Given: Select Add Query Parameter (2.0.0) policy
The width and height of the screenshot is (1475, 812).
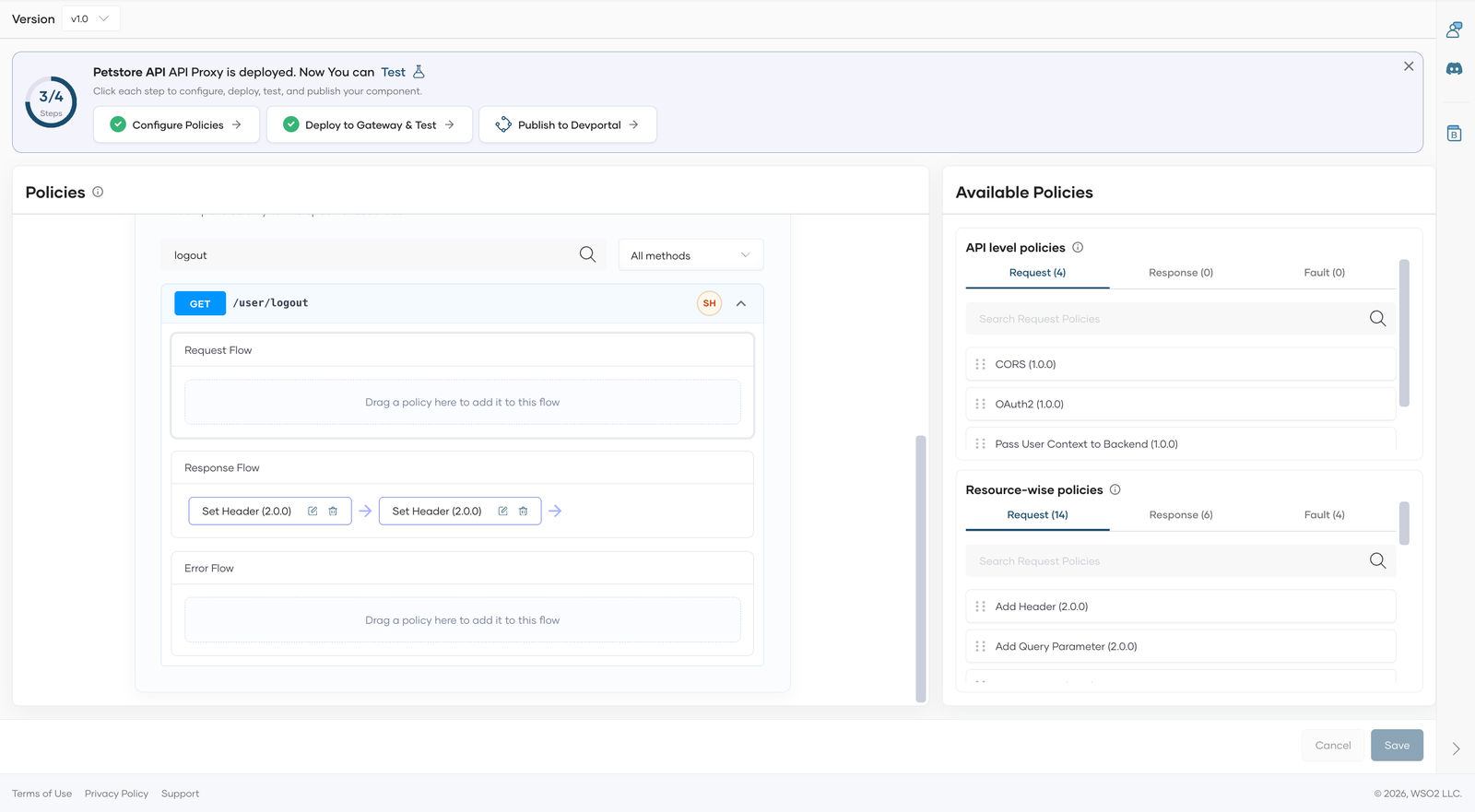Looking at the screenshot, I should tap(1181, 646).
